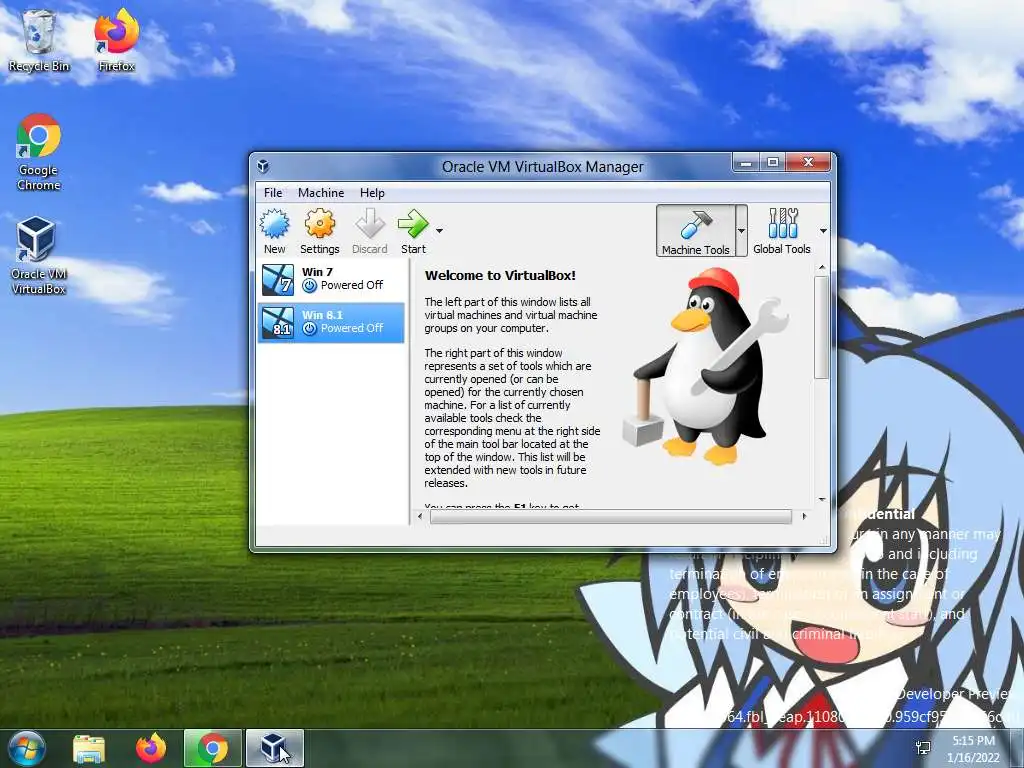Select the Oracle VM VirtualBox desktop shortcut

pos(38,256)
